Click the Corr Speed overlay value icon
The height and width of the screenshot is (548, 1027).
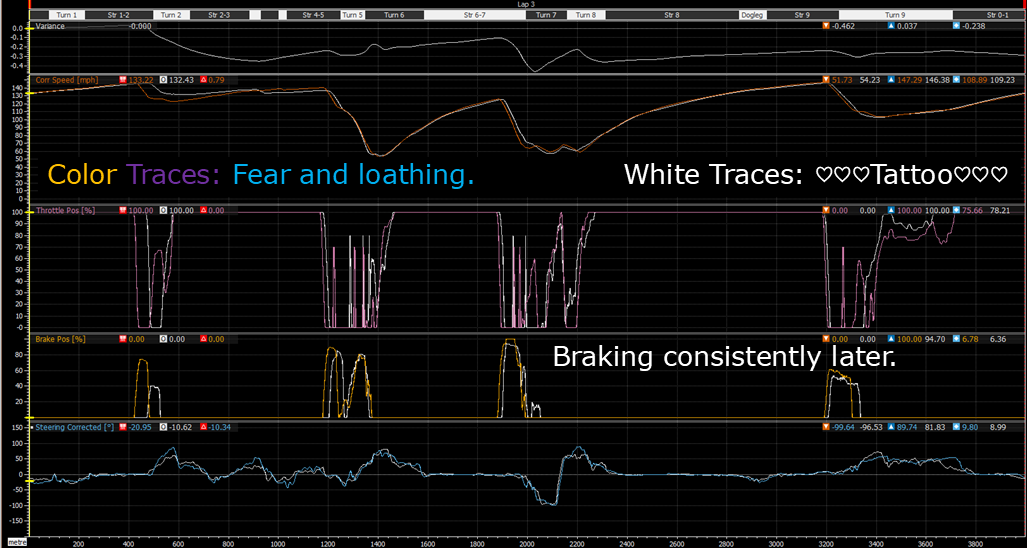click(x=163, y=79)
